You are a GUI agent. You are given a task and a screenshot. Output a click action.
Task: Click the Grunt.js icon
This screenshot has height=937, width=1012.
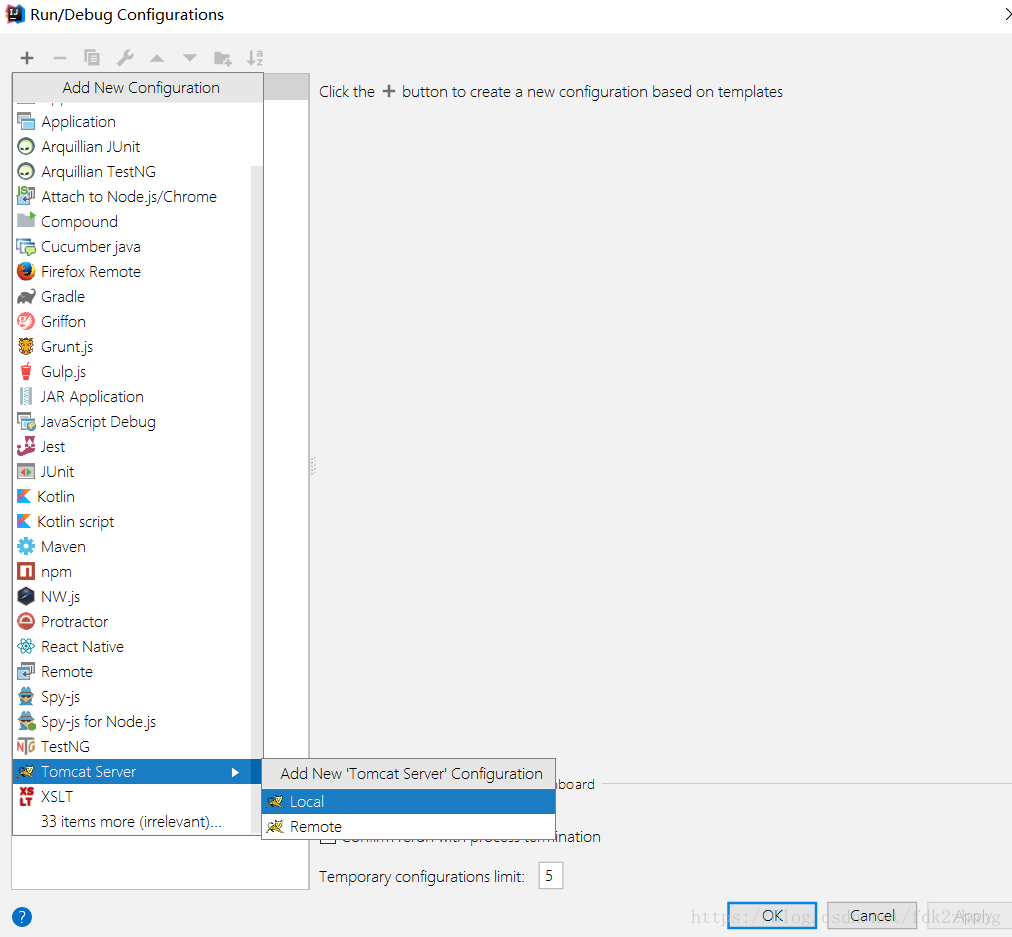[x=26, y=347]
